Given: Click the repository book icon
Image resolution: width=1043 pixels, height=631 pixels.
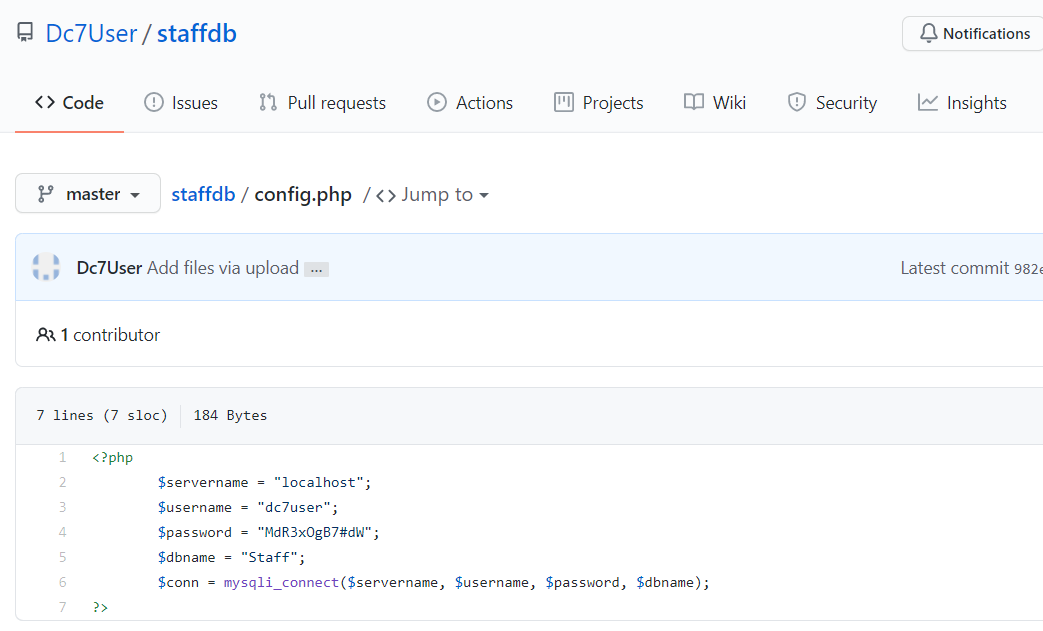Looking at the screenshot, I should (25, 33).
